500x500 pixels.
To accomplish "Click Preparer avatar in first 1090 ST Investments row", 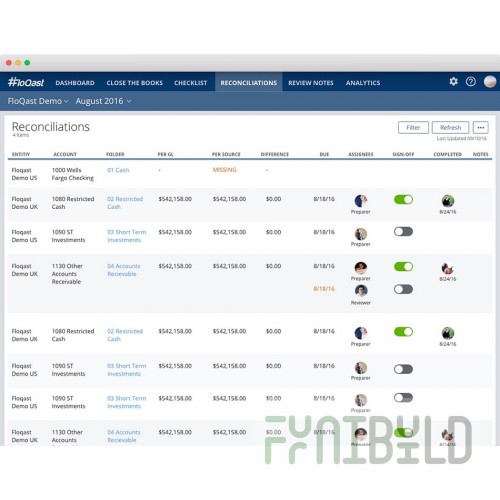I will tap(361, 234).
